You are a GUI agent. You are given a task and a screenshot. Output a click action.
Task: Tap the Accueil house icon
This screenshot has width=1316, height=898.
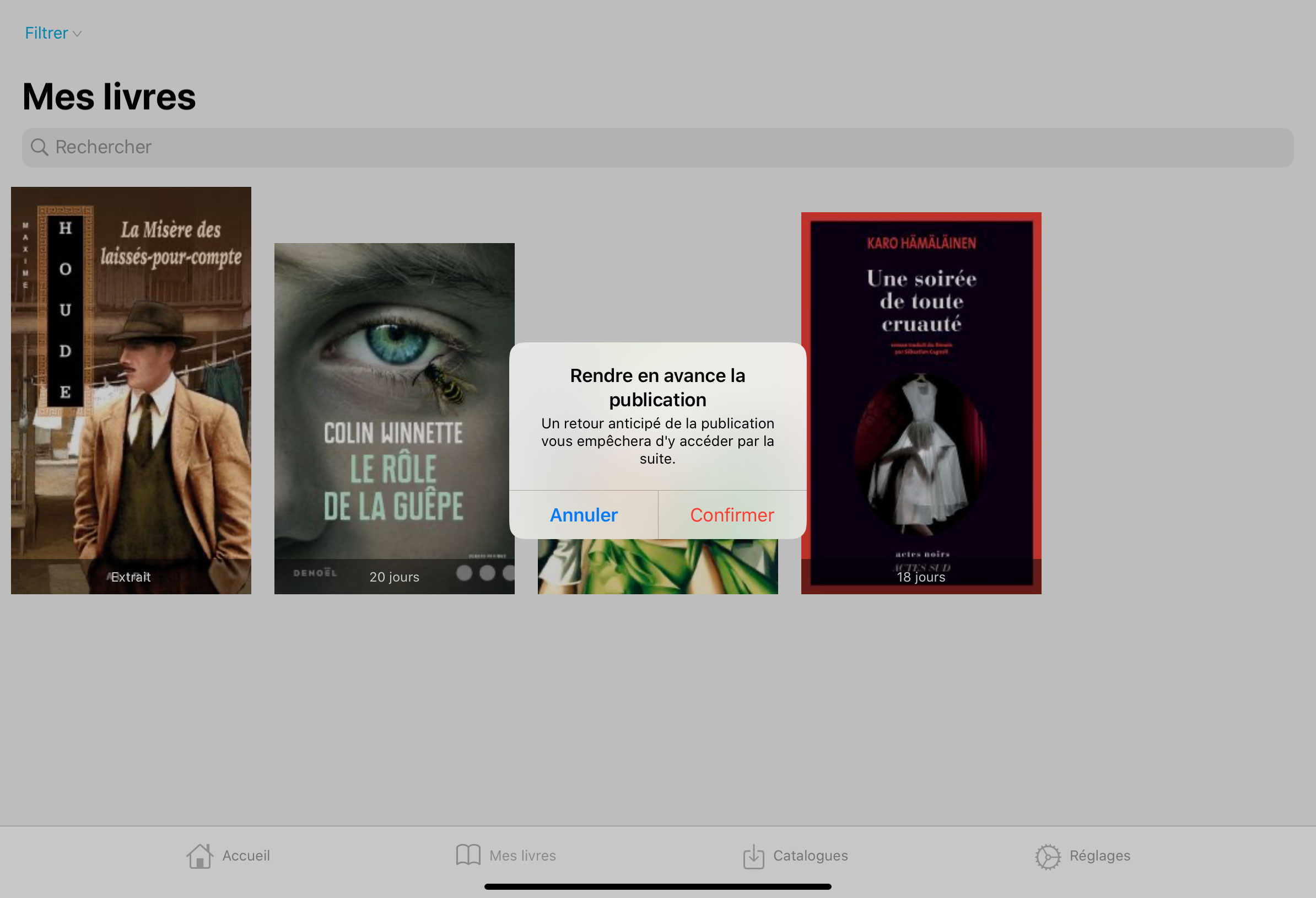pos(199,856)
